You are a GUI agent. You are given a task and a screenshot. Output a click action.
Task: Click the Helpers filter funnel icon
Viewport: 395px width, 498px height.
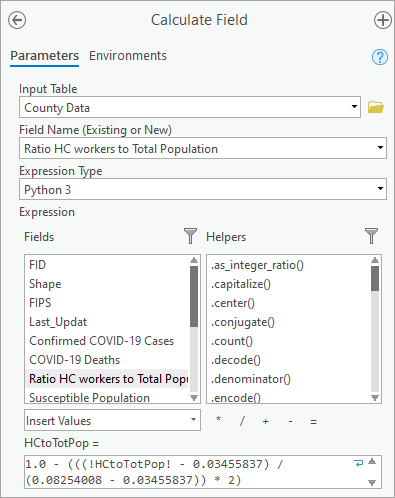371,236
